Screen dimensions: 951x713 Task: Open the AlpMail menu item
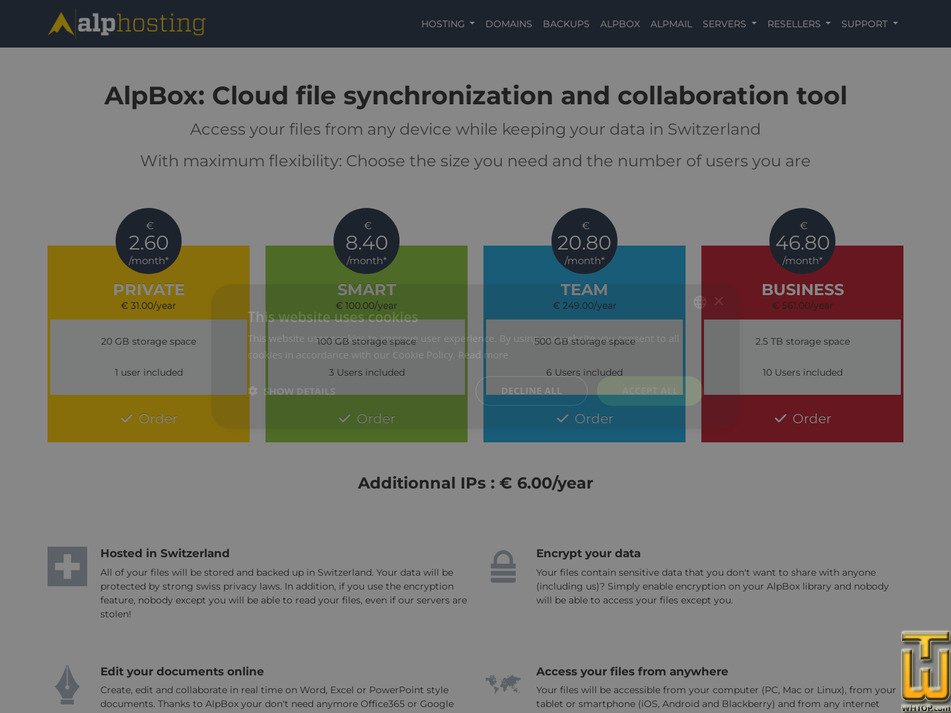click(671, 24)
